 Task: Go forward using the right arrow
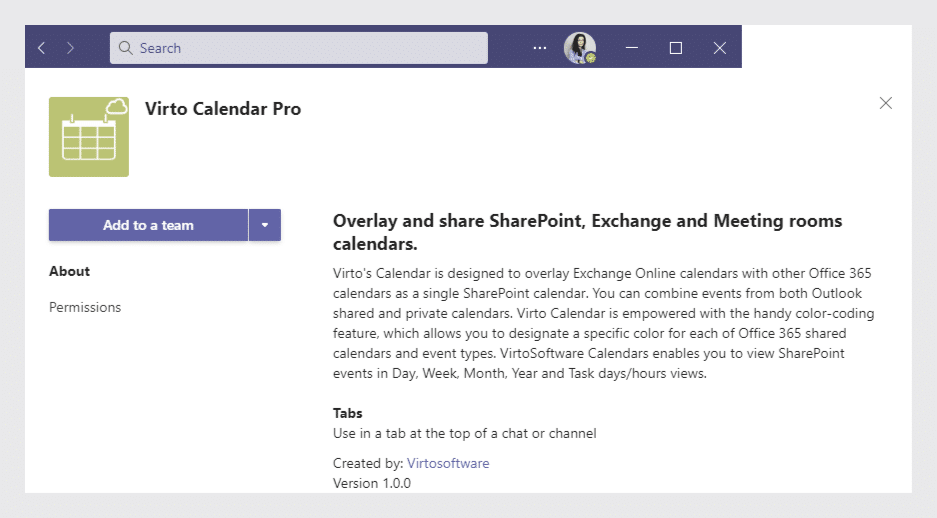click(x=70, y=48)
